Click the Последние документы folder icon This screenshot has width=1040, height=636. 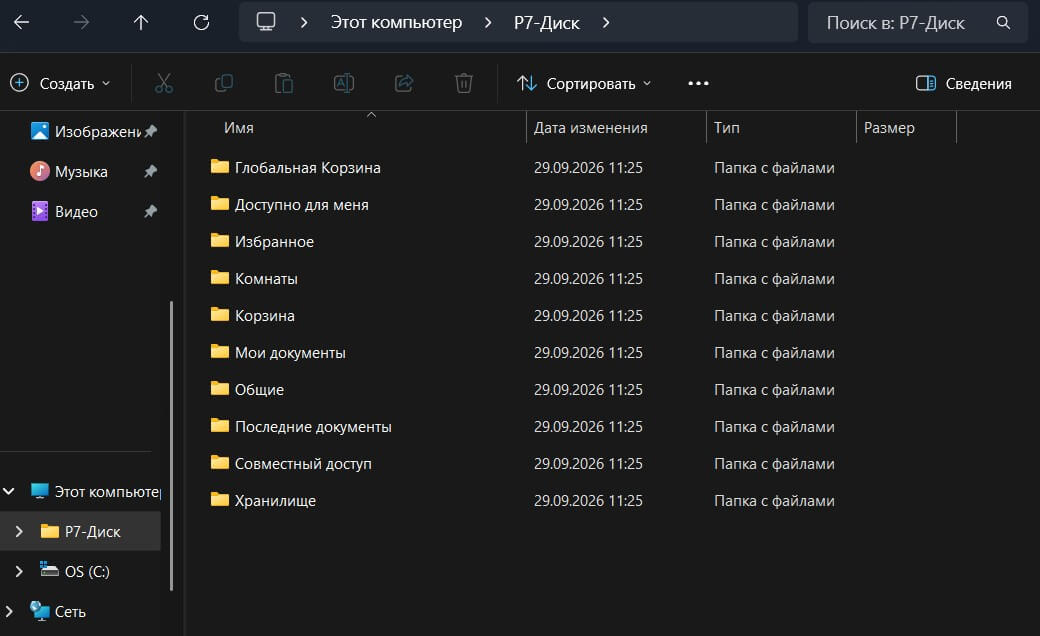220,426
